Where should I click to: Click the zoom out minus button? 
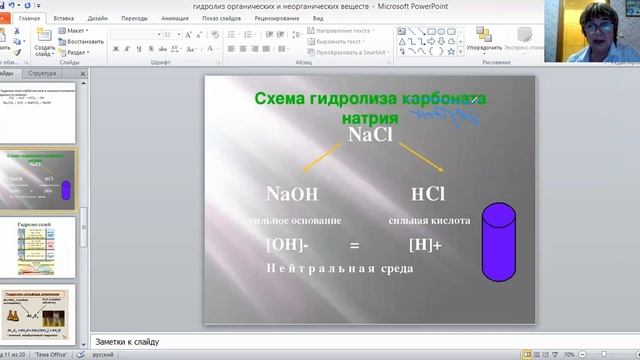[582, 355]
